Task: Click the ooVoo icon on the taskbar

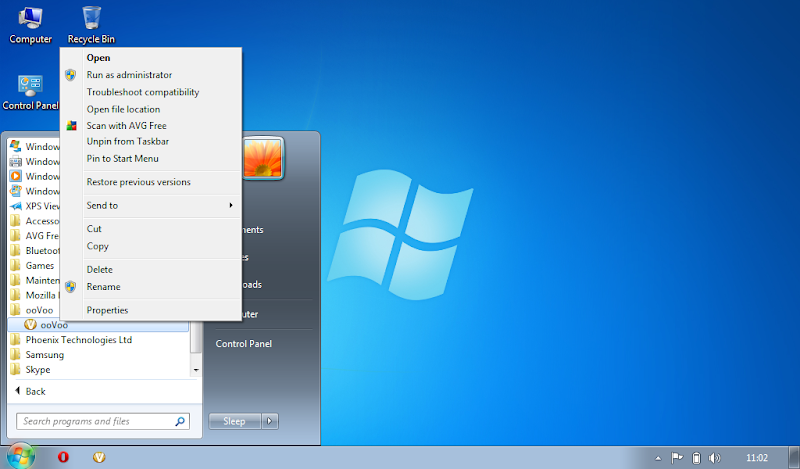Action: pos(99,457)
